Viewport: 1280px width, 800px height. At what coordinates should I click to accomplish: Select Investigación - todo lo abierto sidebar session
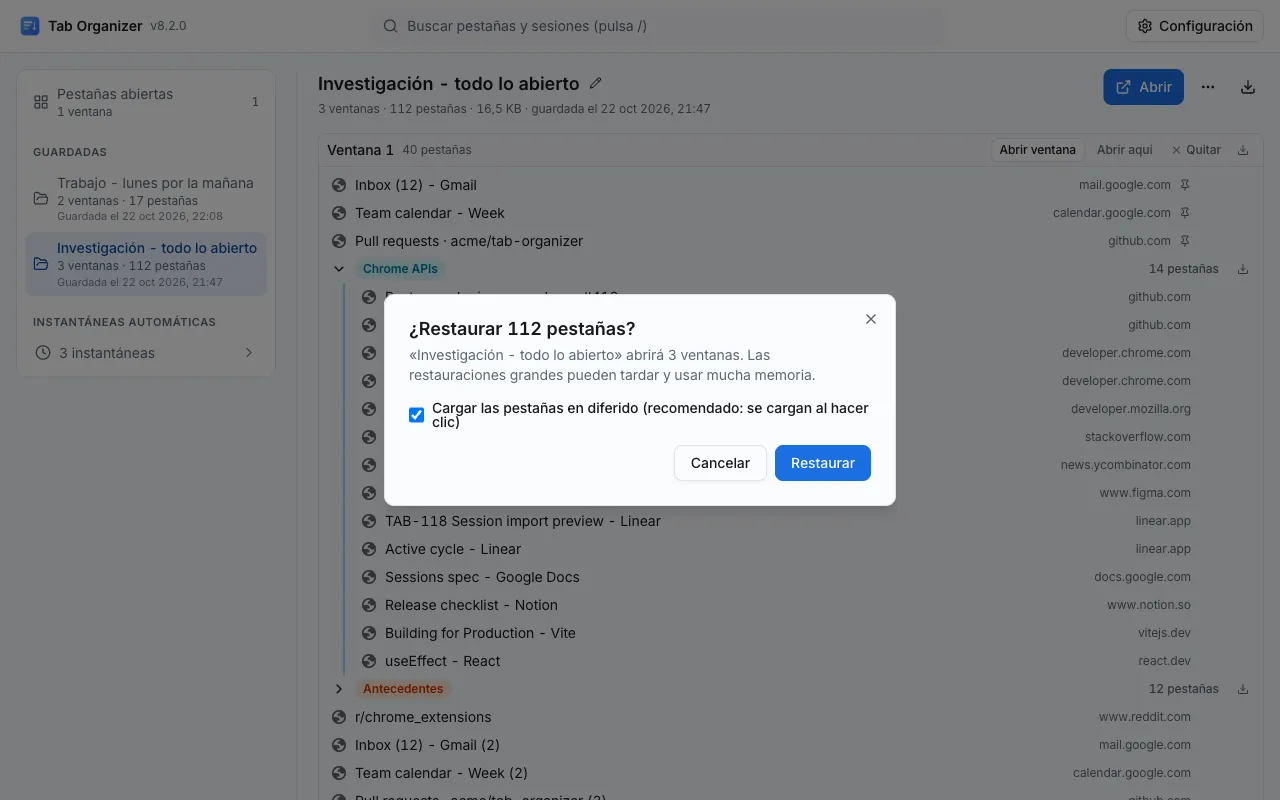(x=146, y=265)
